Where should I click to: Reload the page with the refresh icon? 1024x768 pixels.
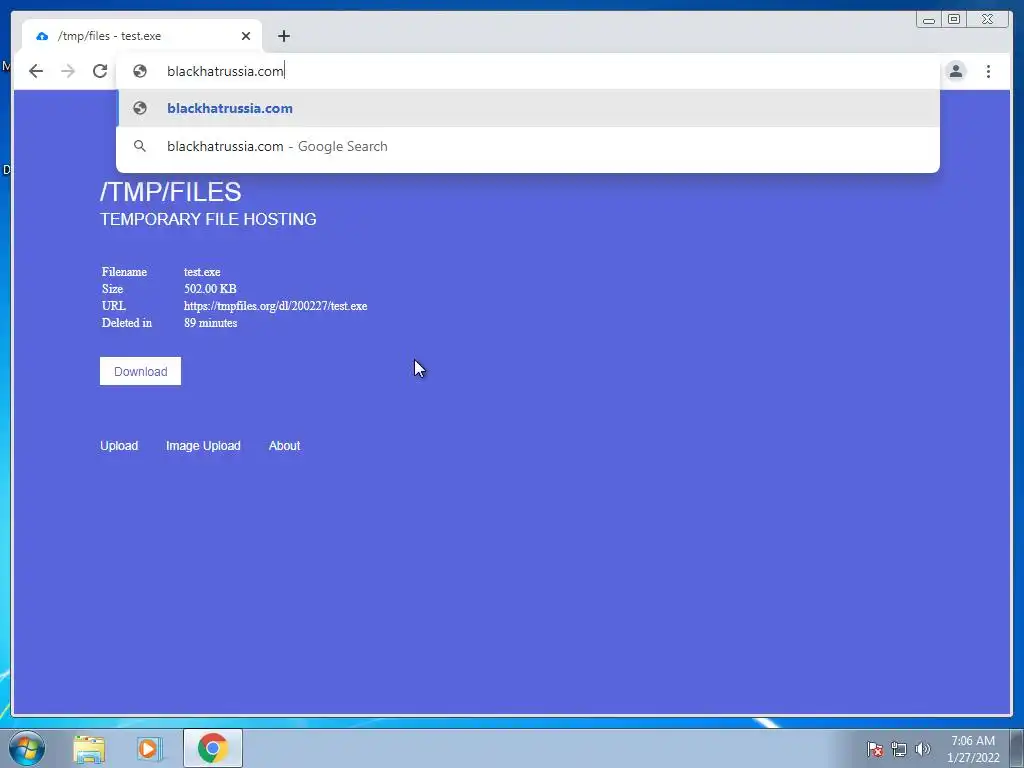(100, 71)
